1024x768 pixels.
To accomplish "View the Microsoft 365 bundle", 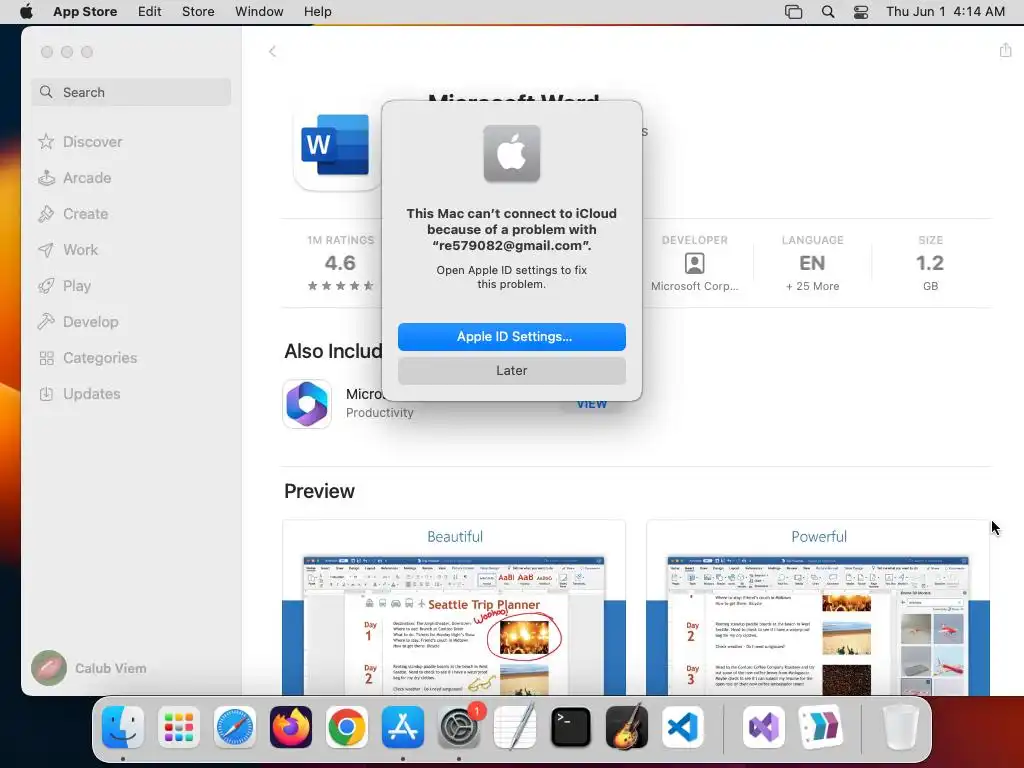I will click(x=592, y=404).
